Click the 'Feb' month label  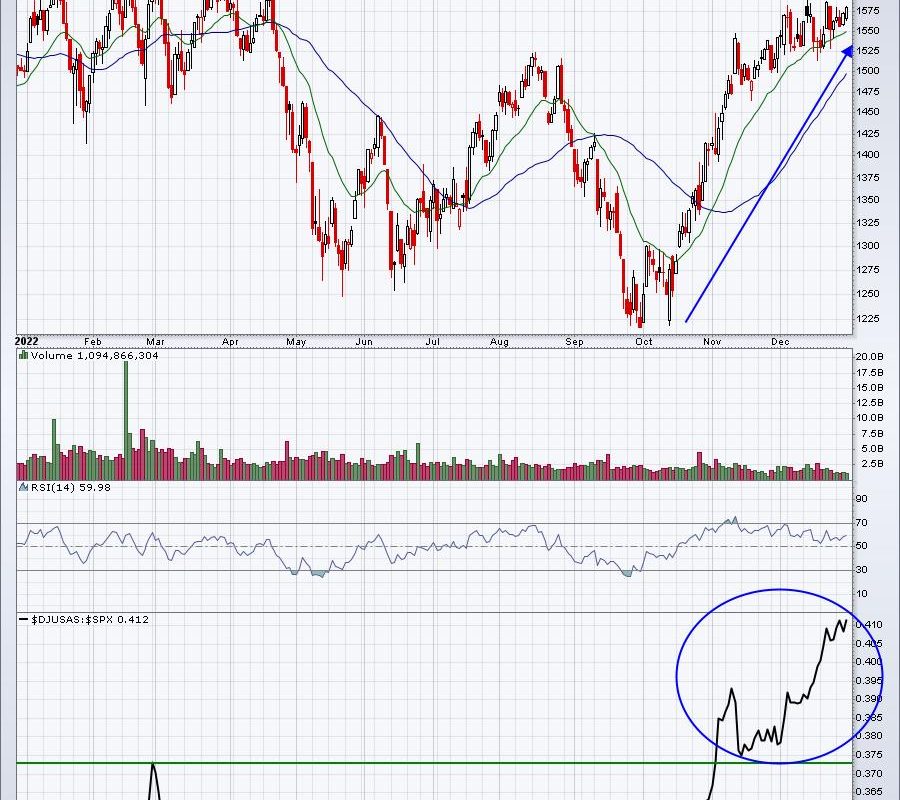(x=92, y=341)
